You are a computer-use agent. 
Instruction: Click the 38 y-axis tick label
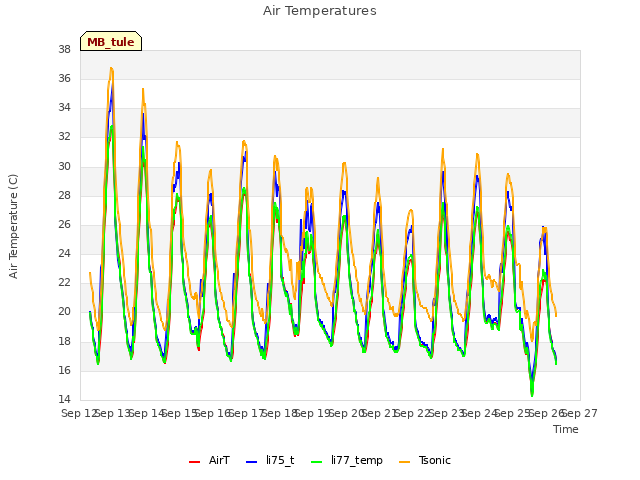click(x=64, y=49)
